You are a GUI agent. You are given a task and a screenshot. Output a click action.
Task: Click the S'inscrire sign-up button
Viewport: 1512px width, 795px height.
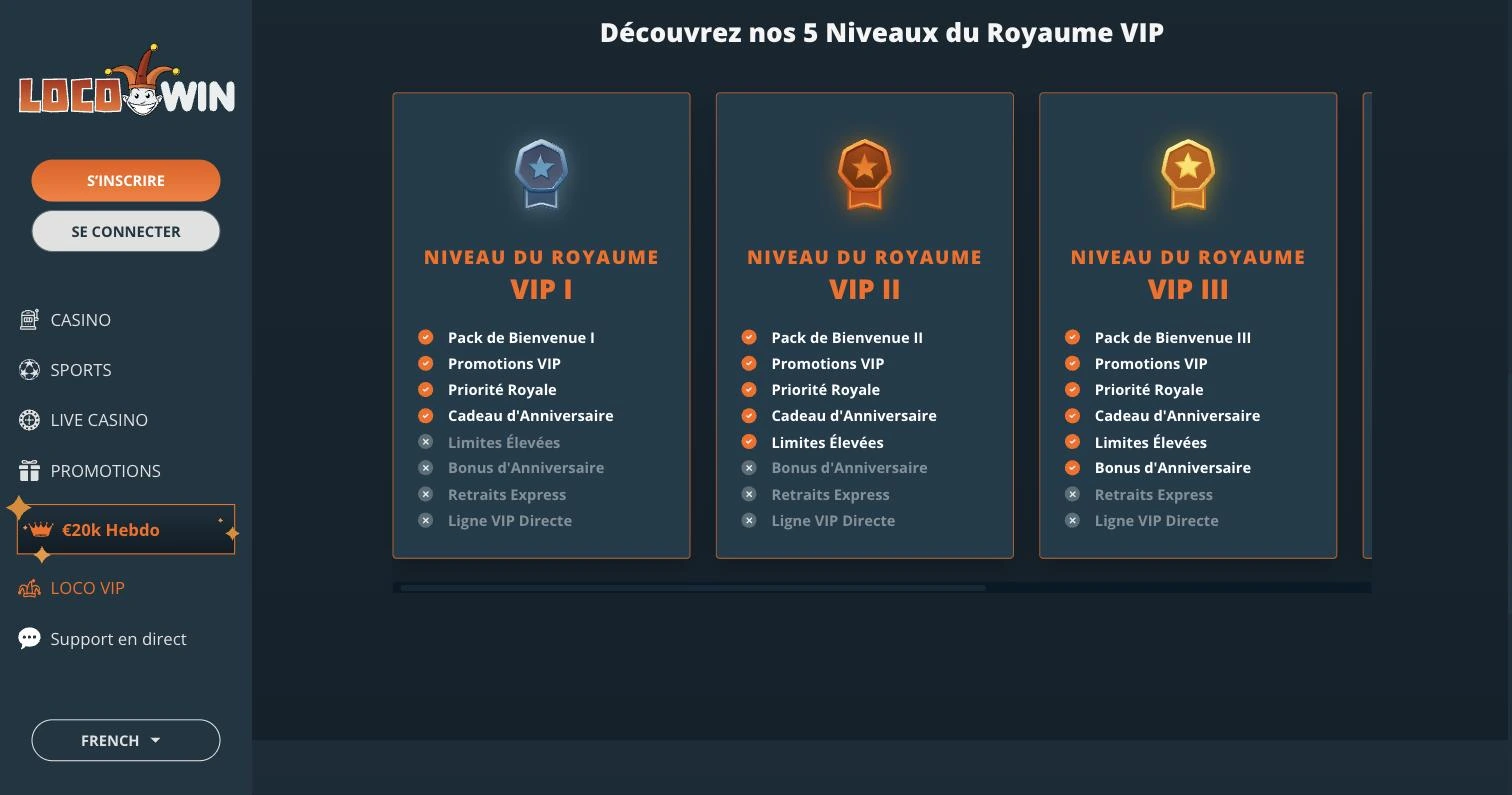pos(126,180)
